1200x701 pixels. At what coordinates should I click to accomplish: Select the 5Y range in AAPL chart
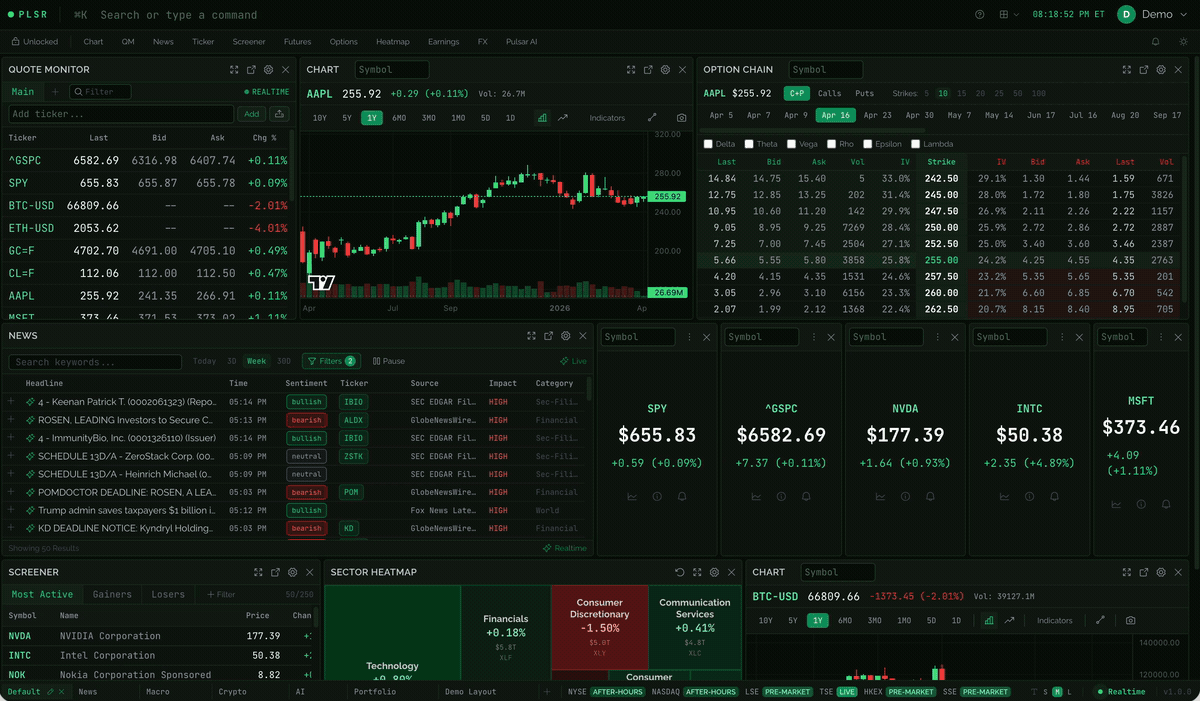pos(346,118)
